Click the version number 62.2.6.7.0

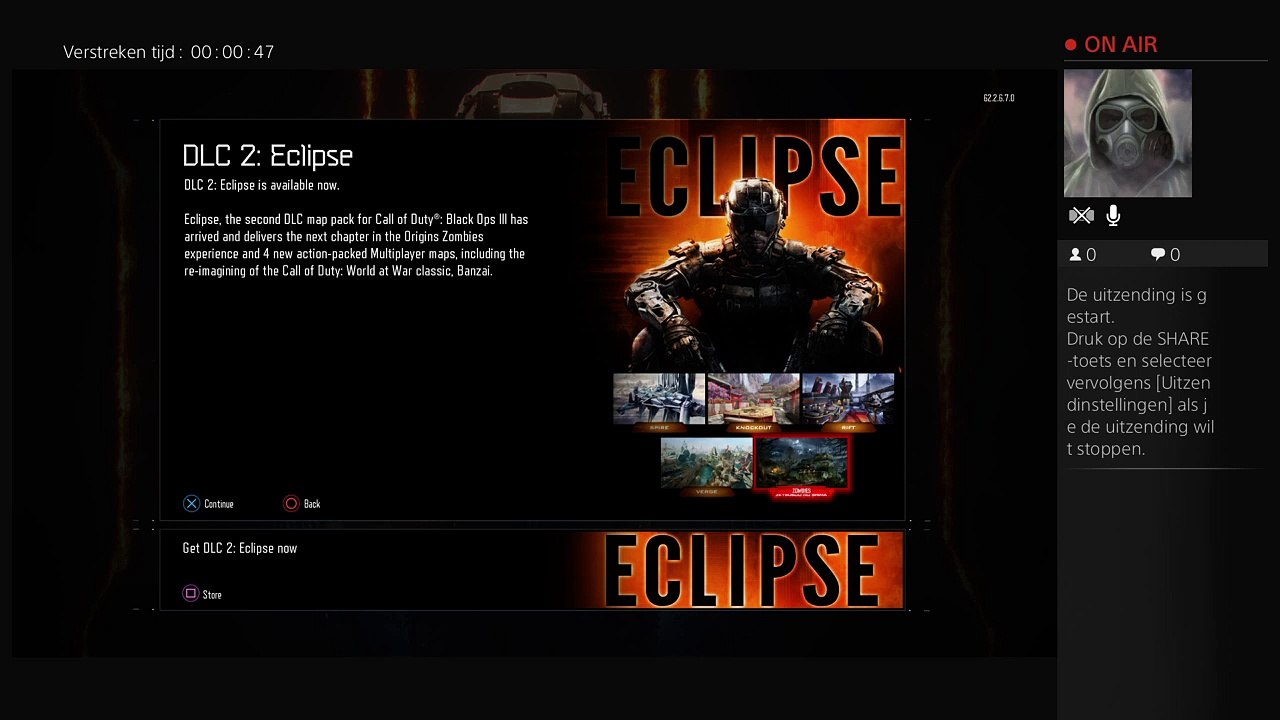[x=998, y=98]
